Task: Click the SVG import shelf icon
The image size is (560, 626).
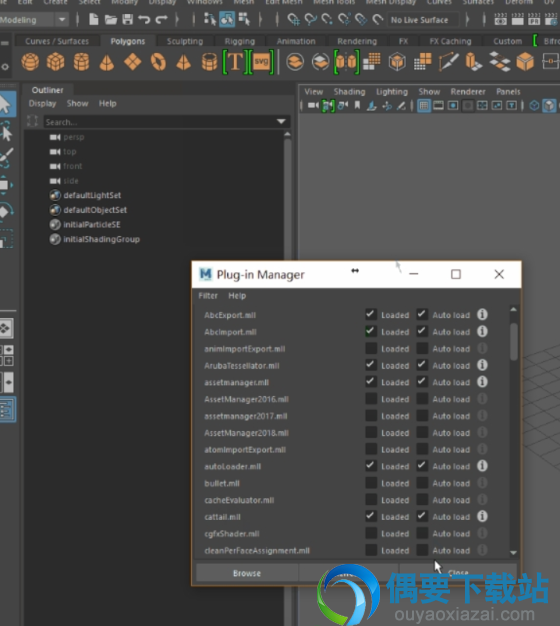Action: (261, 62)
